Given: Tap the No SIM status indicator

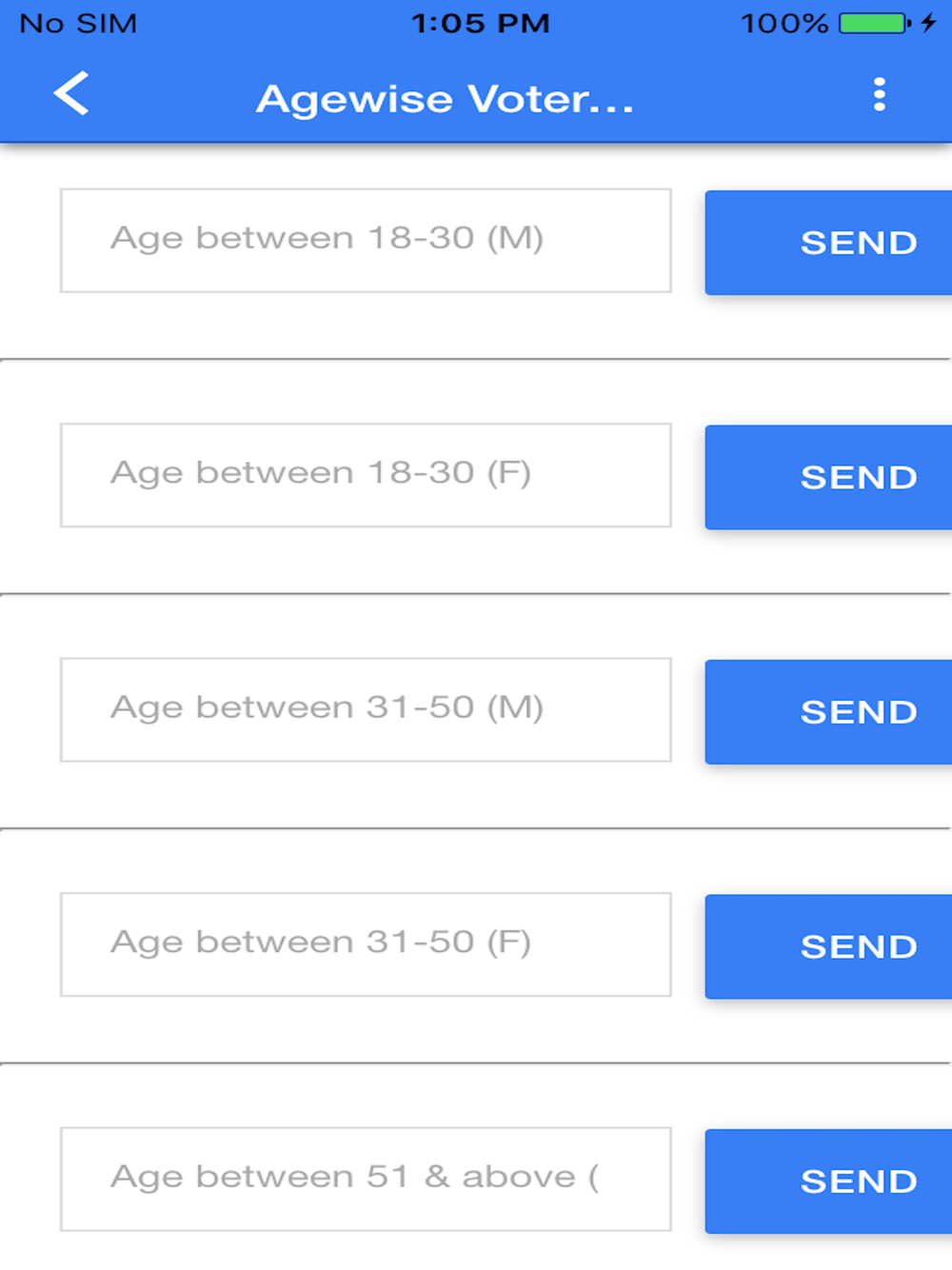Looking at the screenshot, I should point(78,23).
